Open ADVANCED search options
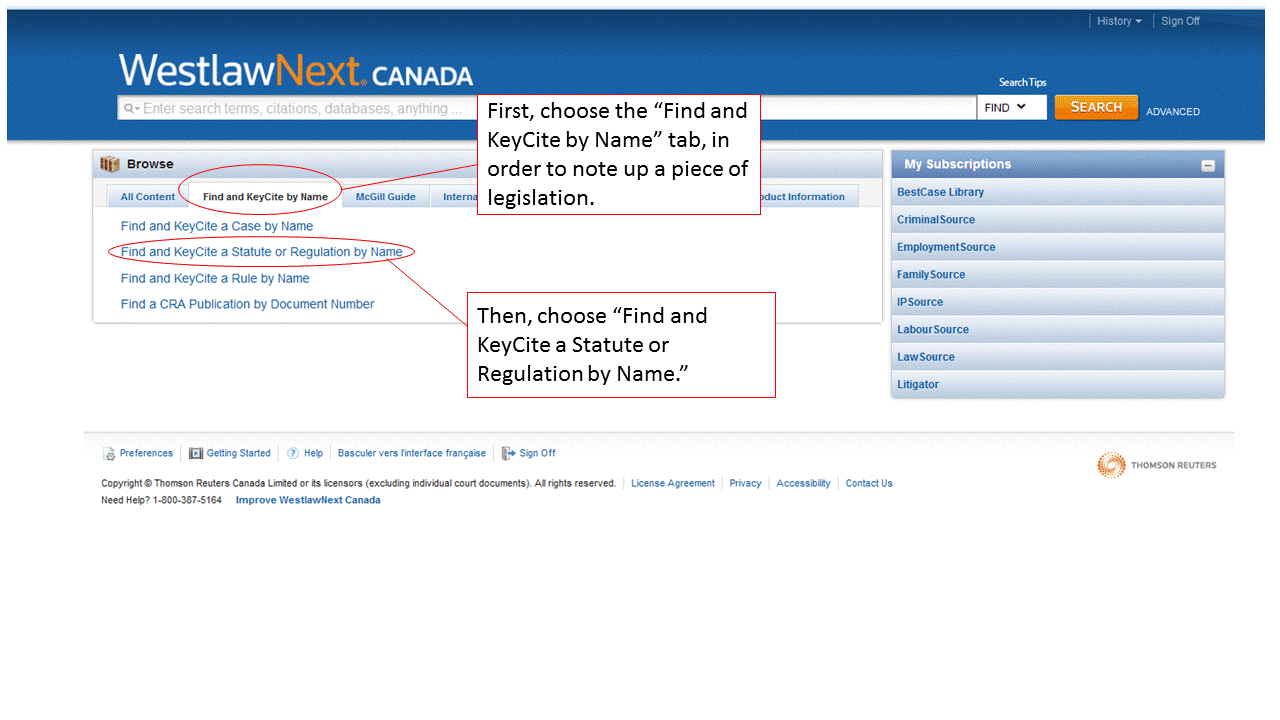Viewport: 1280px width, 720px height. [x=1173, y=112]
